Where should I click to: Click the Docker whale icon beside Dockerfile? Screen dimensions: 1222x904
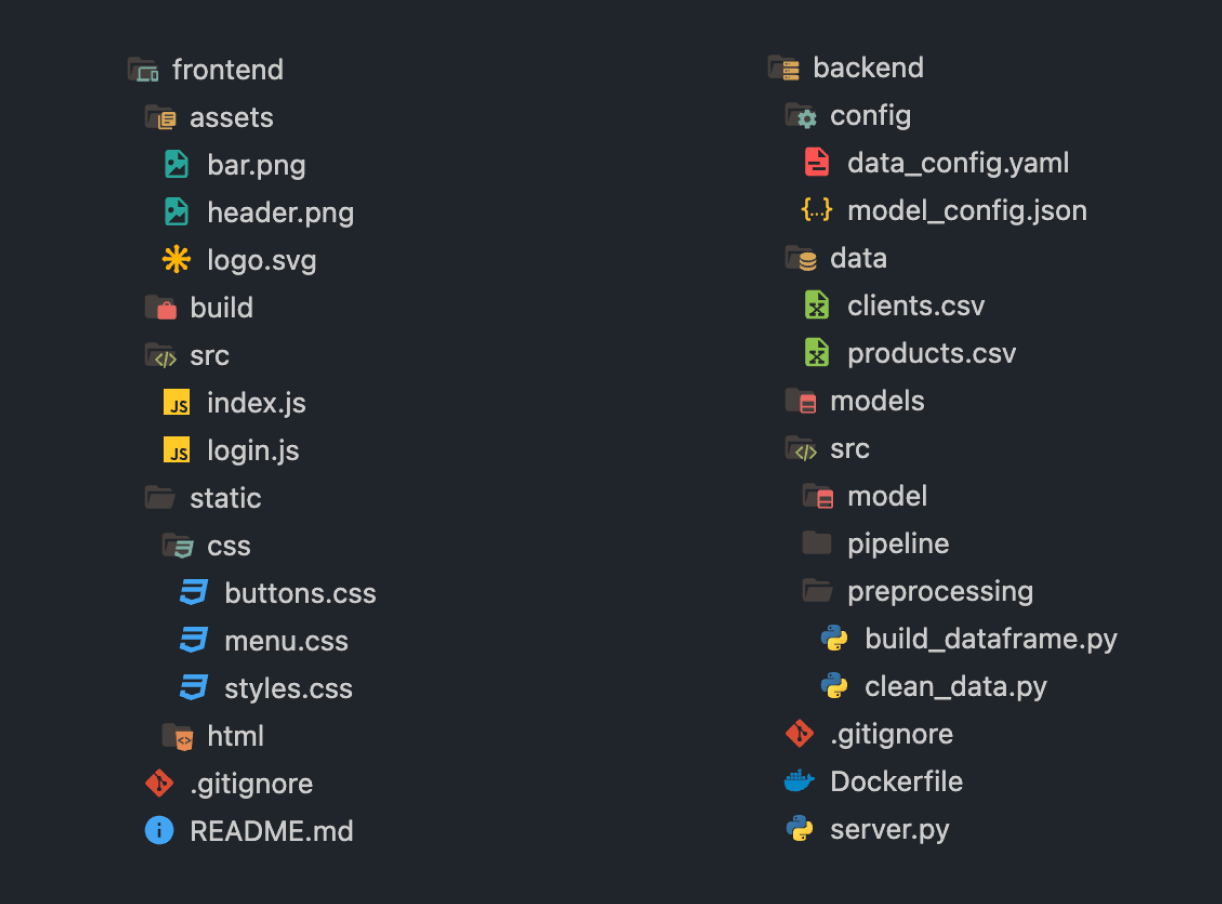coord(799,781)
